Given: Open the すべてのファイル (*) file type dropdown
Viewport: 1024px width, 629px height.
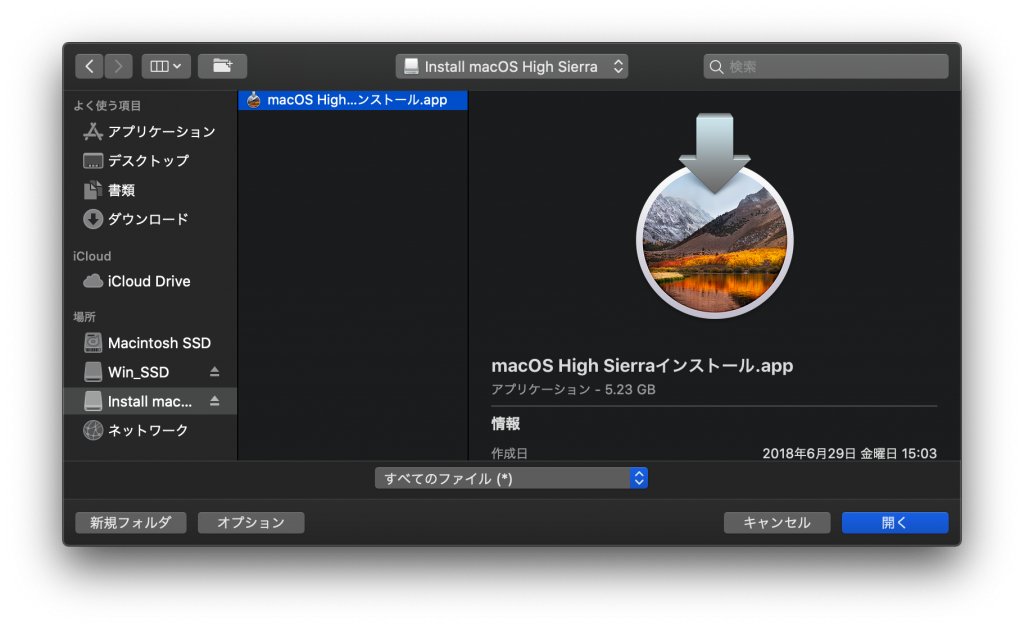Looking at the screenshot, I should [511, 478].
